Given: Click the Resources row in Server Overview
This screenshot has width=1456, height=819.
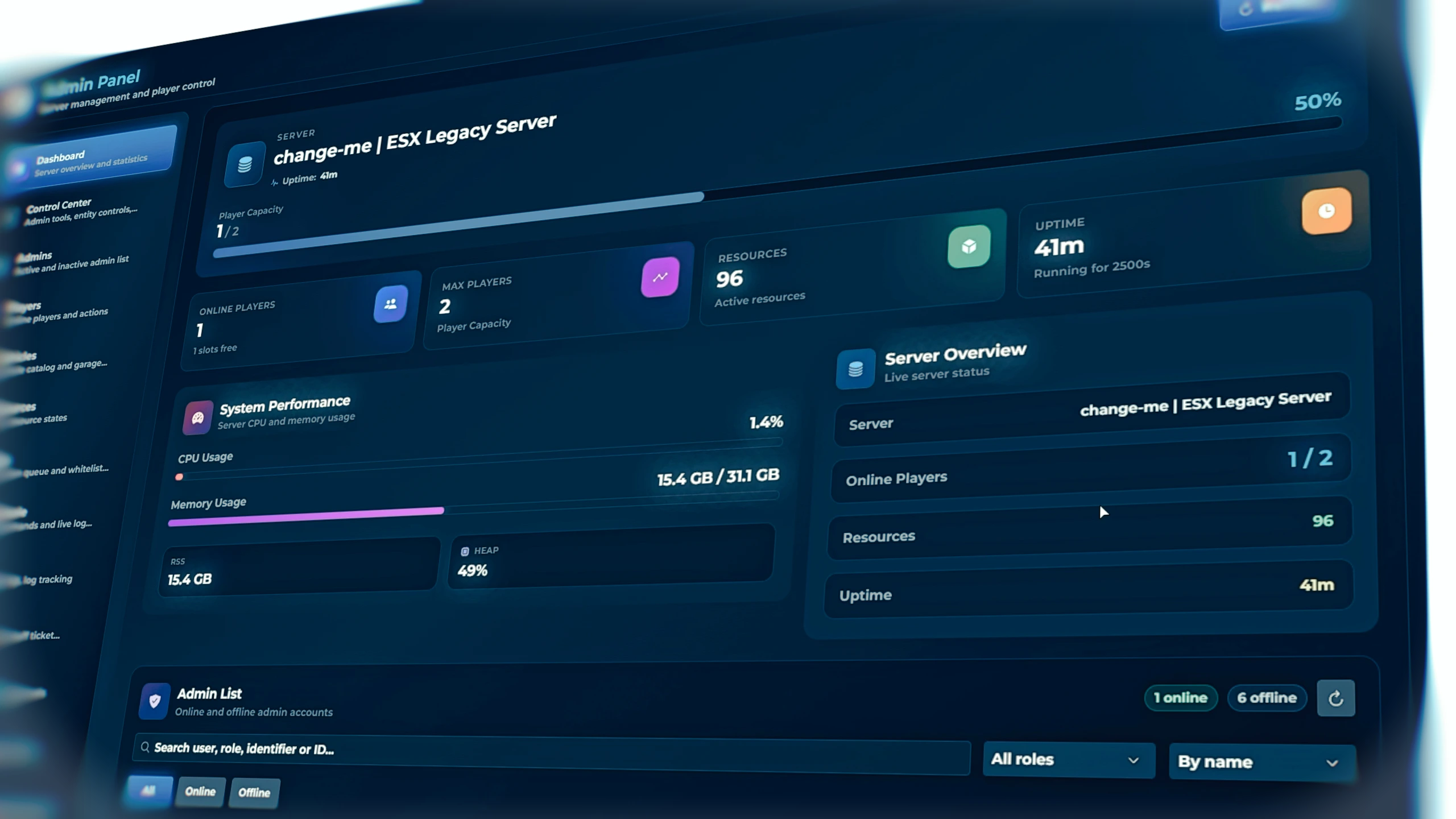Looking at the screenshot, I should [x=1090, y=528].
